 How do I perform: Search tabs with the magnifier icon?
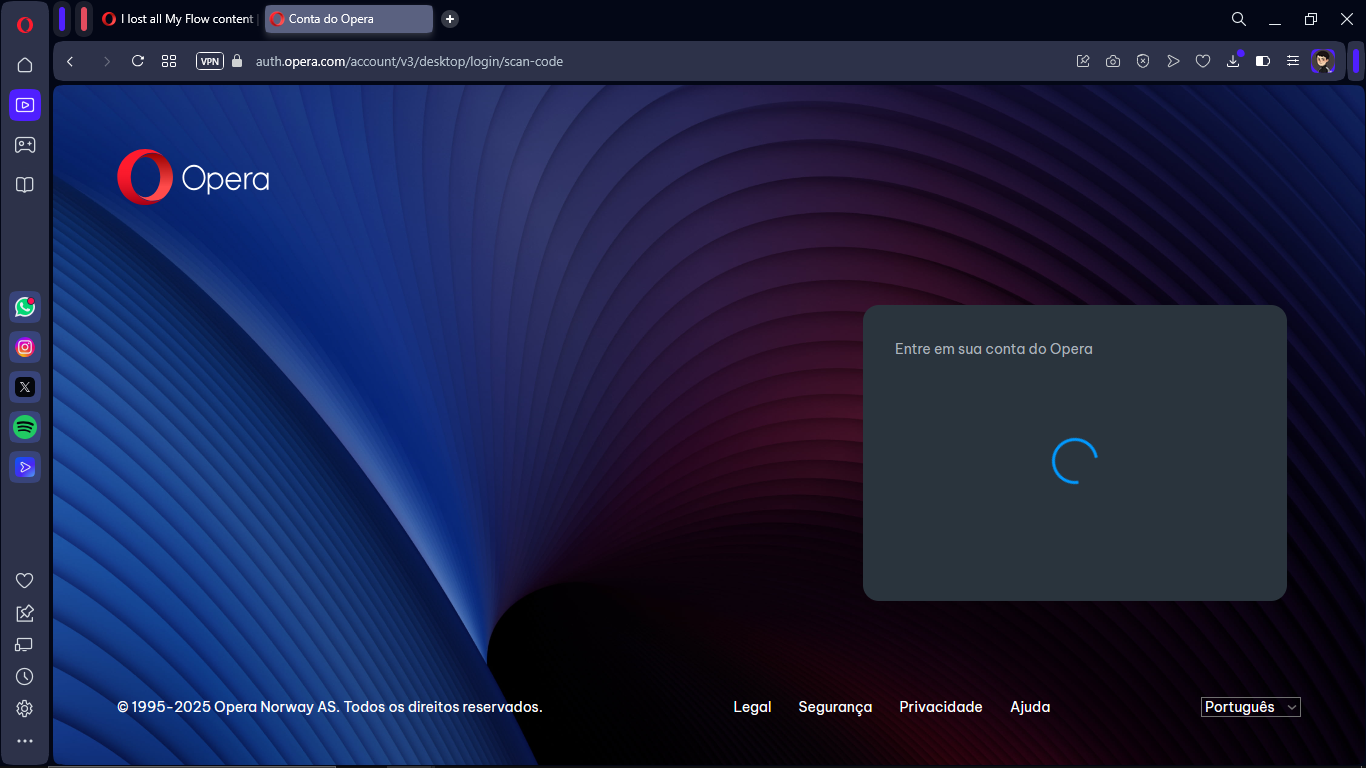pyautogui.click(x=1238, y=19)
